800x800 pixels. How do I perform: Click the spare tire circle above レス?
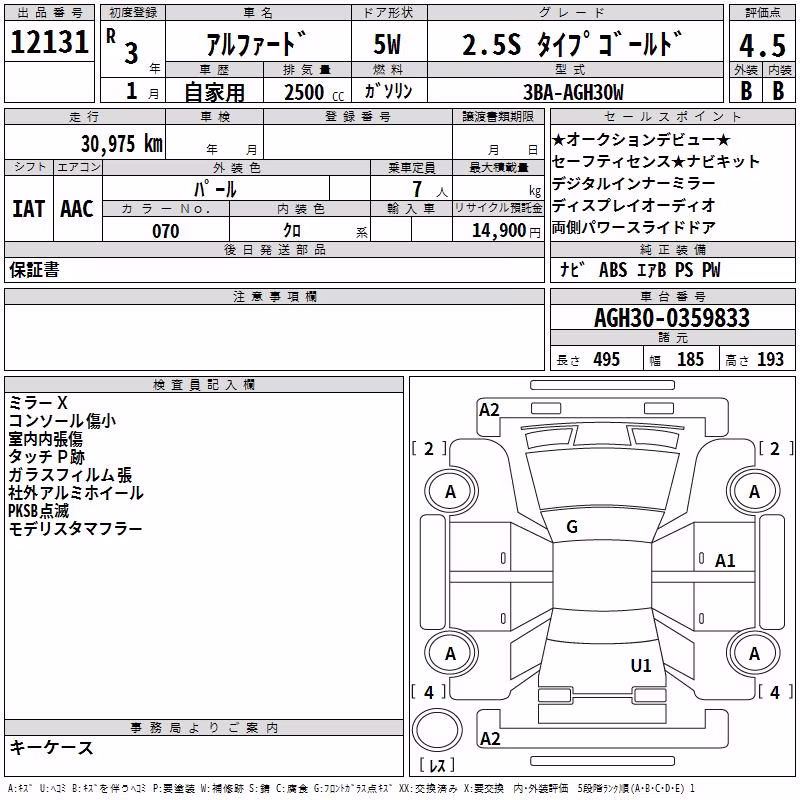(437, 729)
